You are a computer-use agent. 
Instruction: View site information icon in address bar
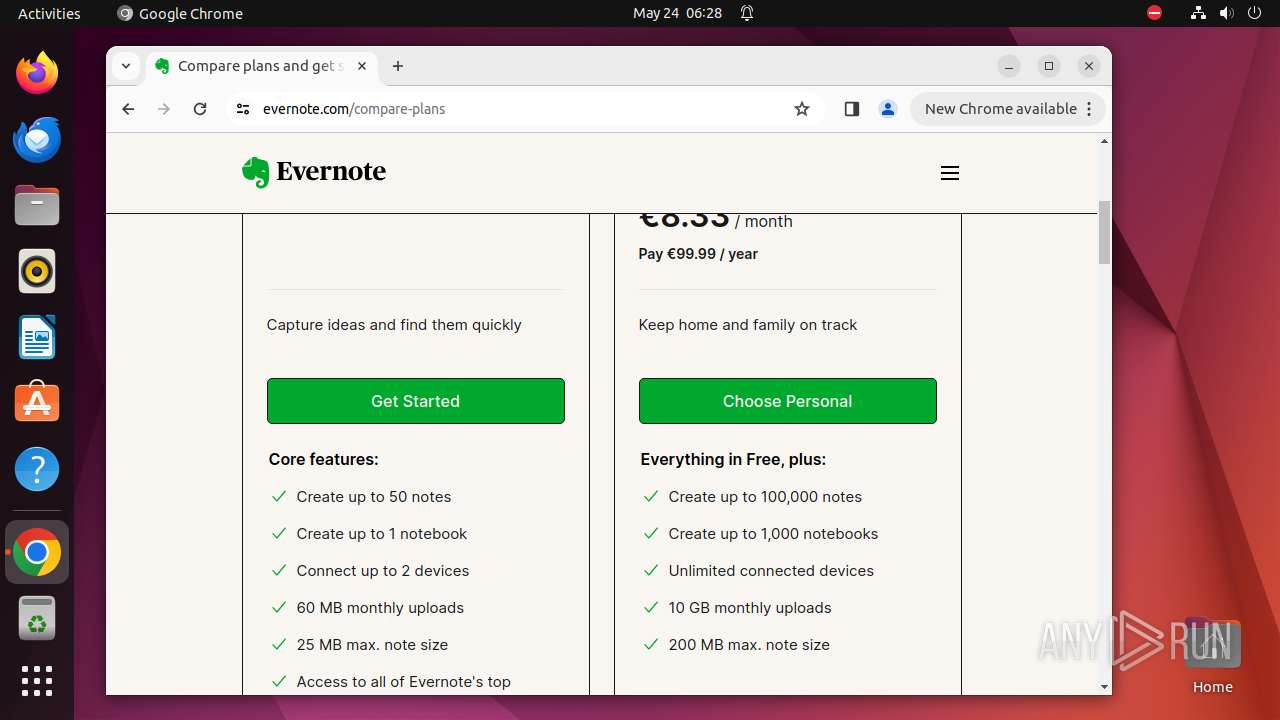click(x=243, y=109)
